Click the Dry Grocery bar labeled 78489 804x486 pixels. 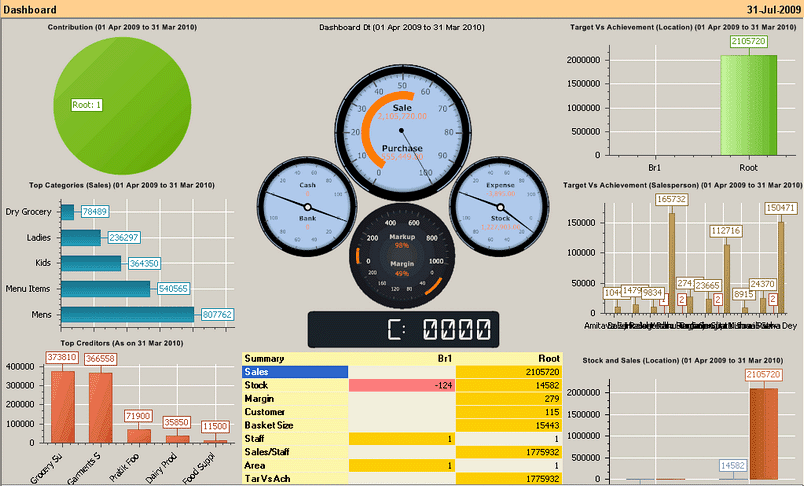point(68,212)
